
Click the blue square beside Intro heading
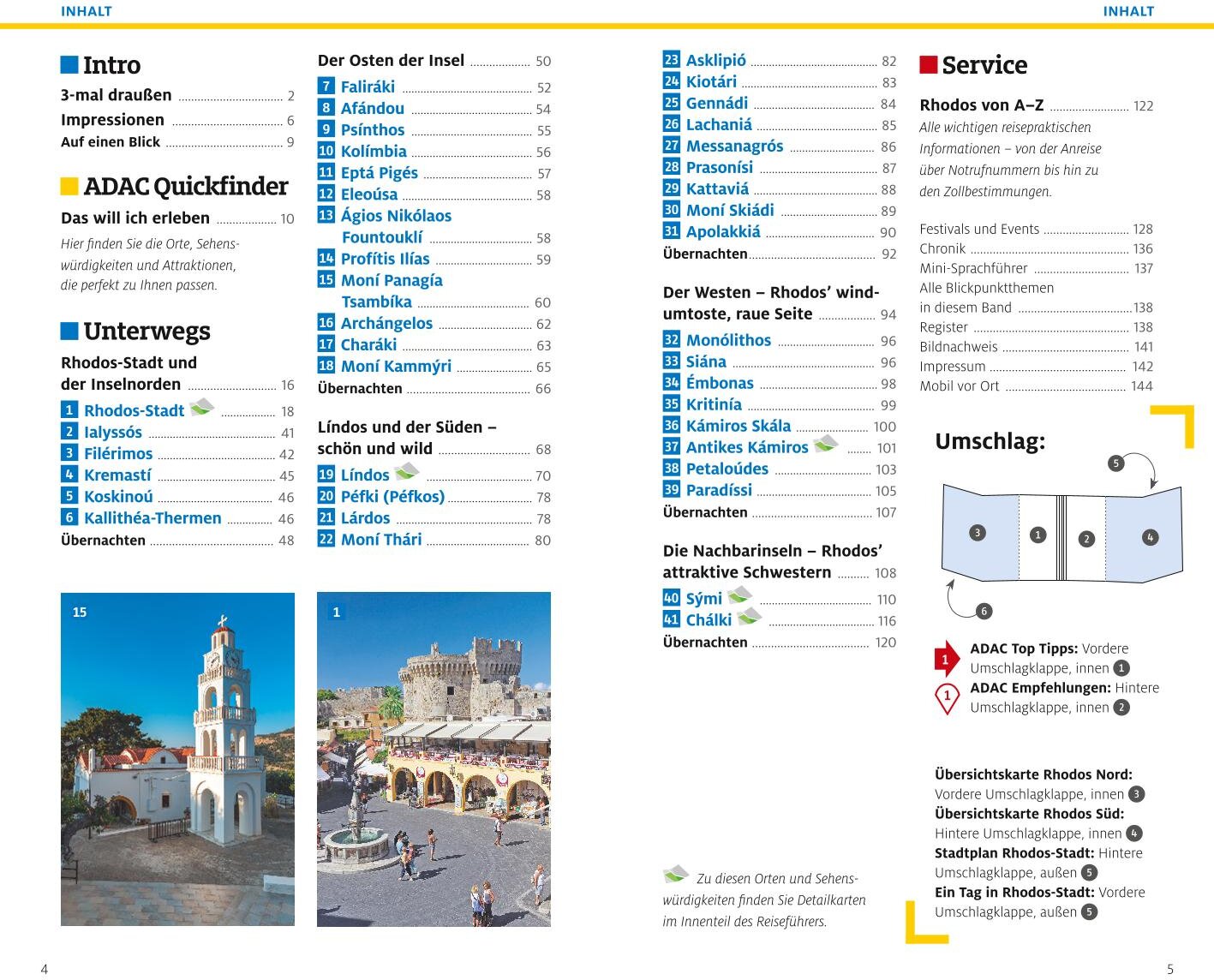pos(69,65)
